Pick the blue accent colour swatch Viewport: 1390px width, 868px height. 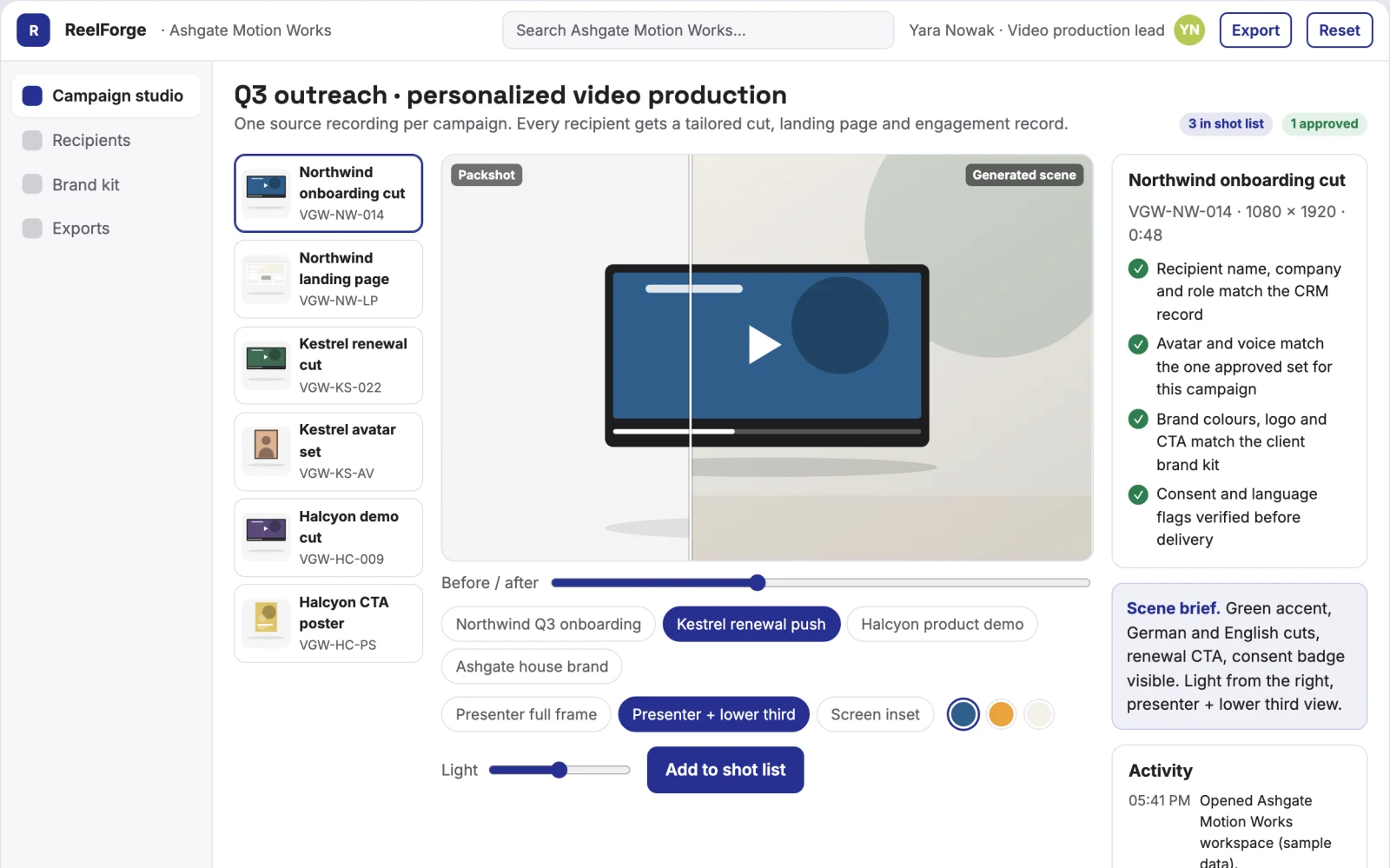[x=963, y=714]
